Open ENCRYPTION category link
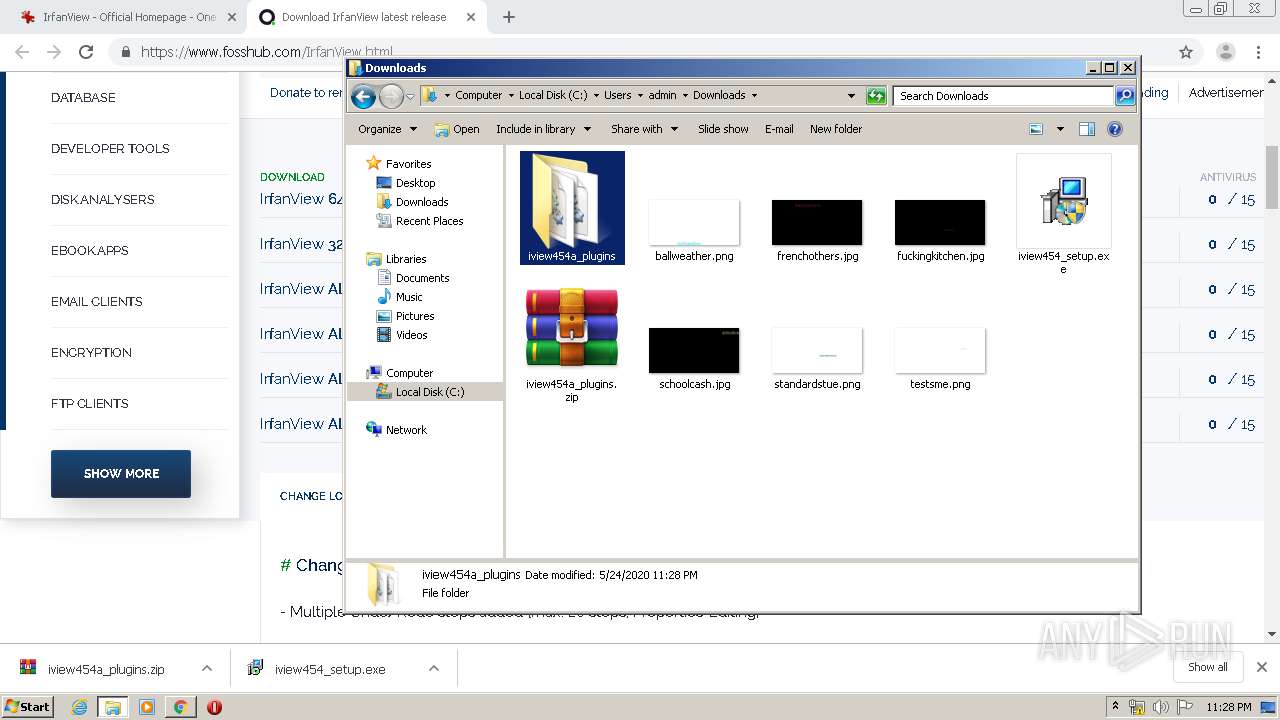 click(91, 353)
